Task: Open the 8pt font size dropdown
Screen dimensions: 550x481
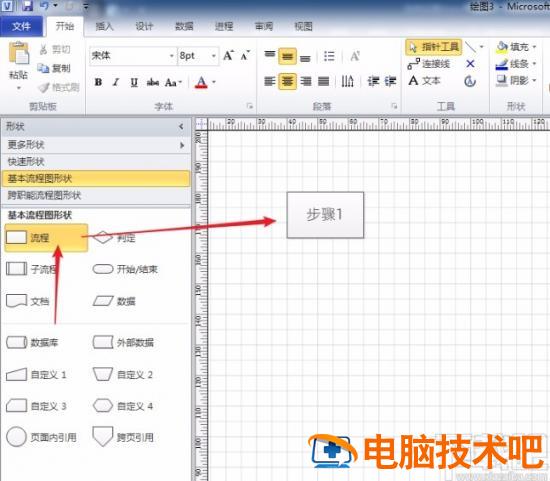Action: click(x=213, y=56)
